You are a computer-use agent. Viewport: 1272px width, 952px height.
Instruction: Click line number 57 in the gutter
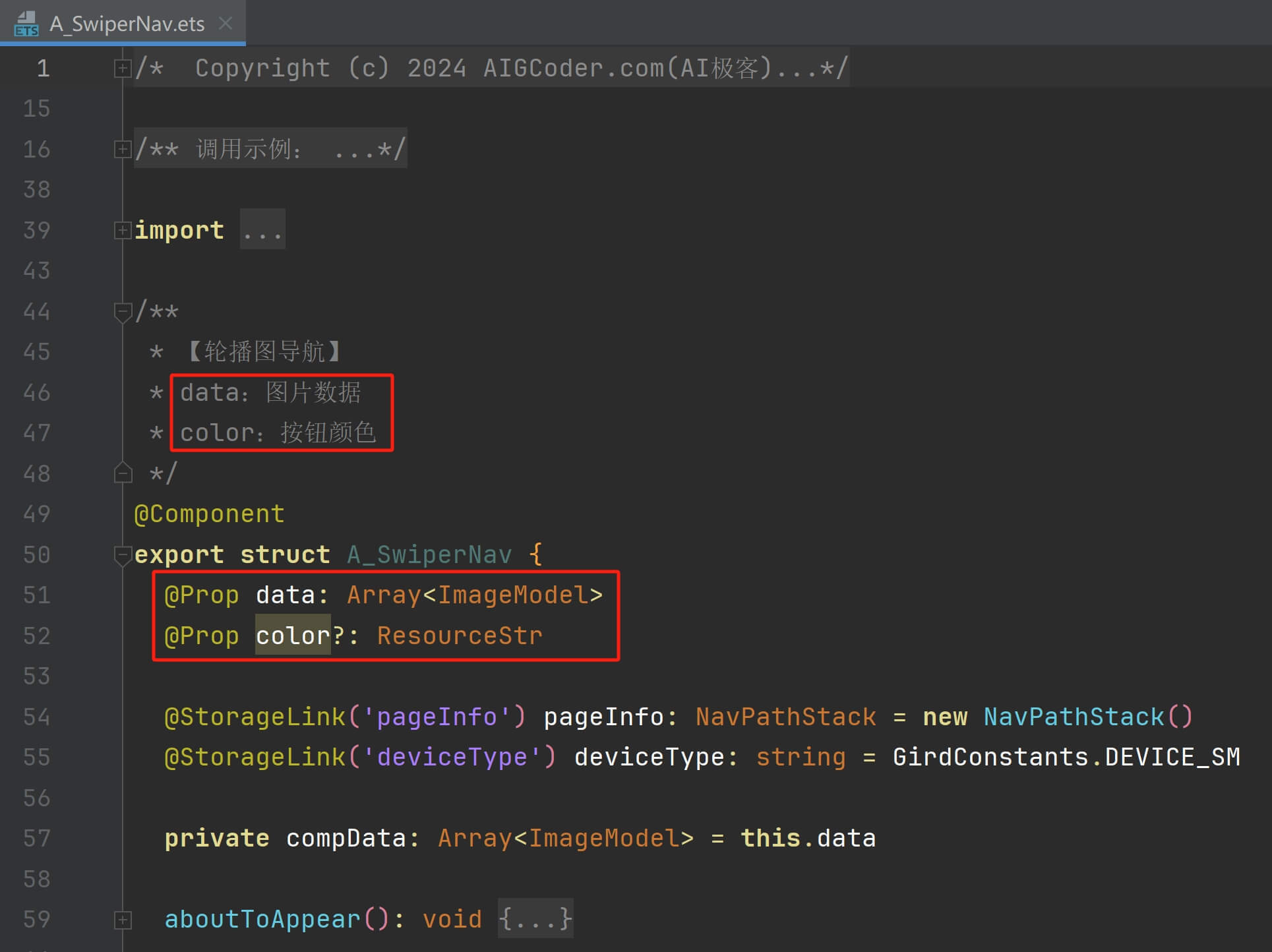37,839
